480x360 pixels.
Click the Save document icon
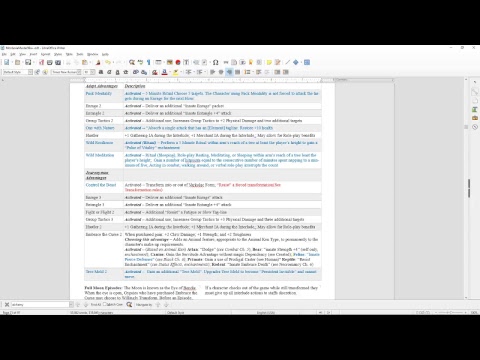coord(28,62)
